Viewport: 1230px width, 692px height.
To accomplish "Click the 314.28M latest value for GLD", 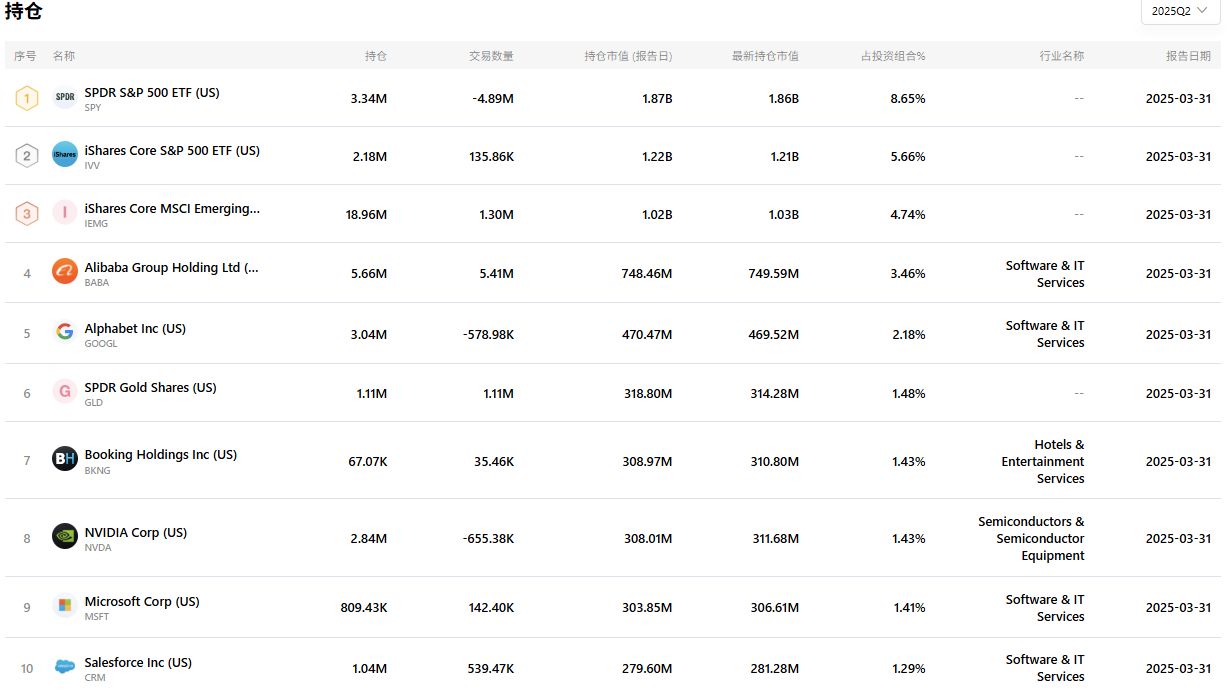I will [x=774, y=394].
